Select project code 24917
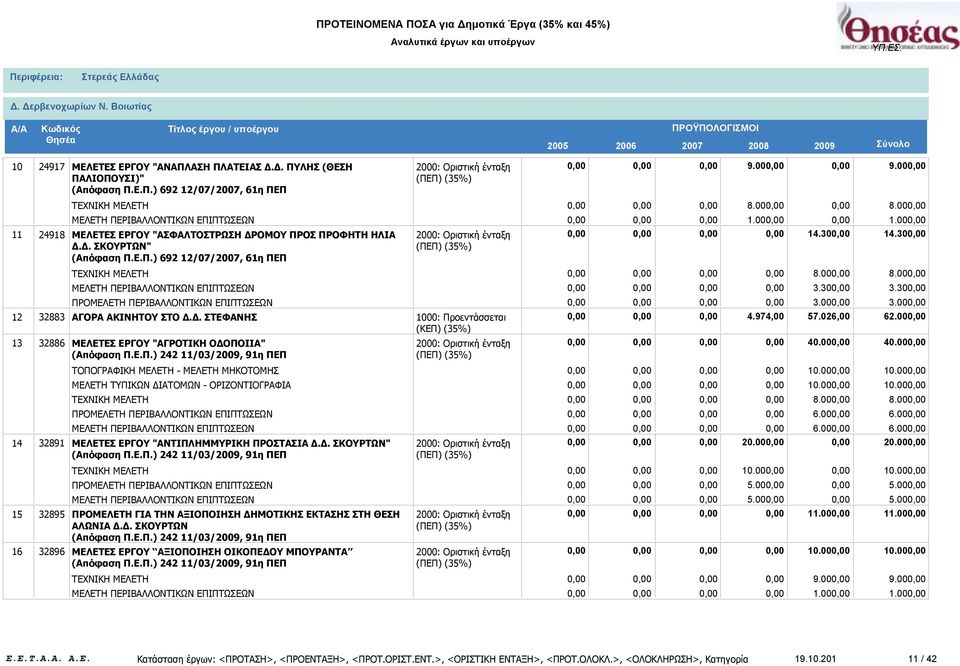This screenshot has height=666, width=960. coord(51,167)
